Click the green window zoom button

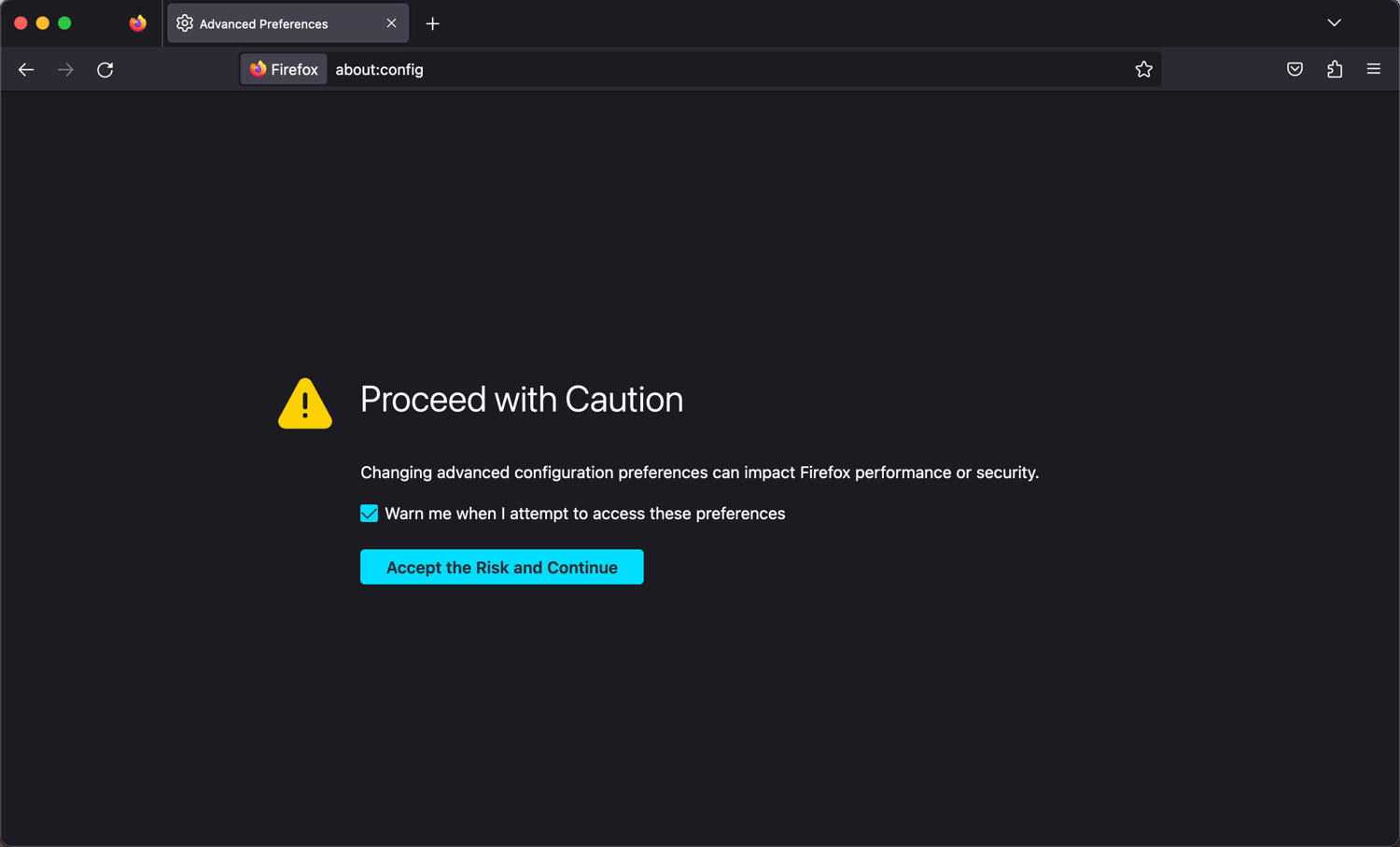click(x=64, y=23)
